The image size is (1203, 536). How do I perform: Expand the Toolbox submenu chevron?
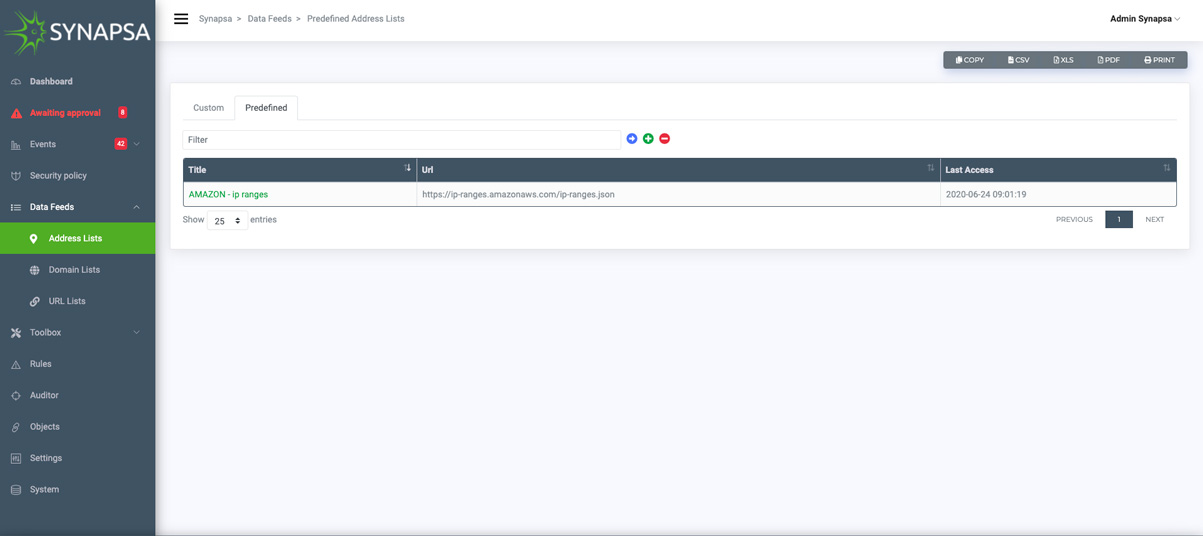(137, 333)
